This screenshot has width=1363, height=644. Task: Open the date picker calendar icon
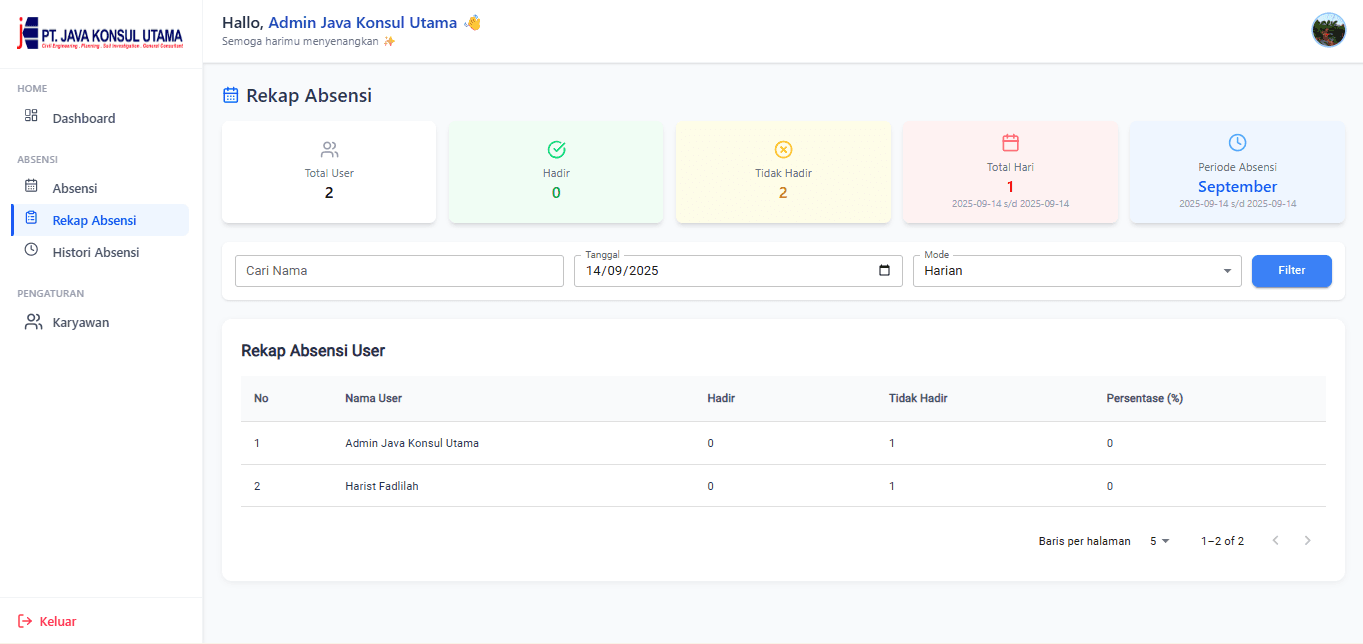click(x=884, y=270)
